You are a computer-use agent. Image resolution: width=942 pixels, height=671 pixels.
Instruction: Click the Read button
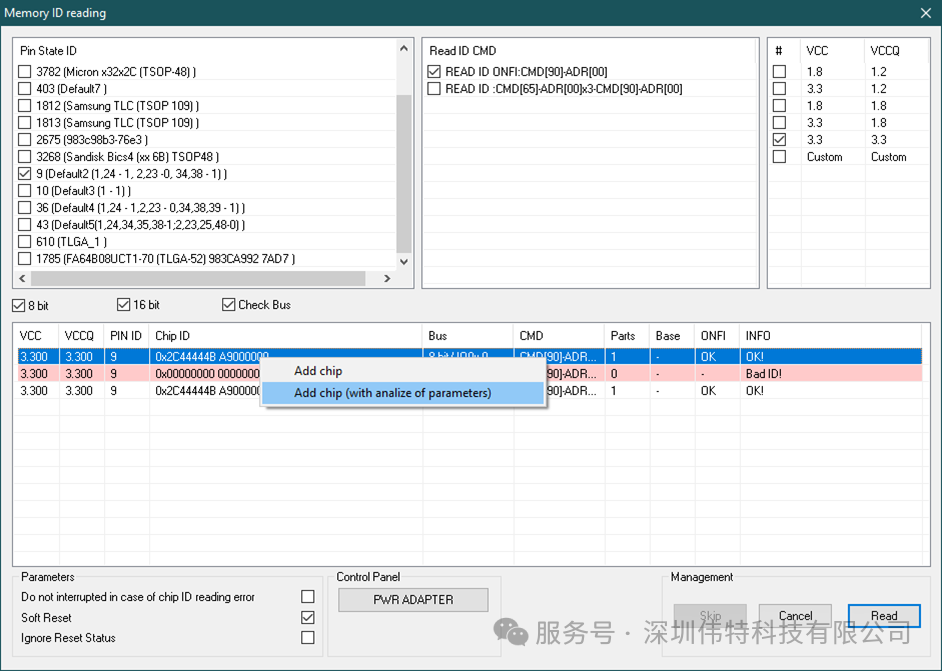point(883,616)
